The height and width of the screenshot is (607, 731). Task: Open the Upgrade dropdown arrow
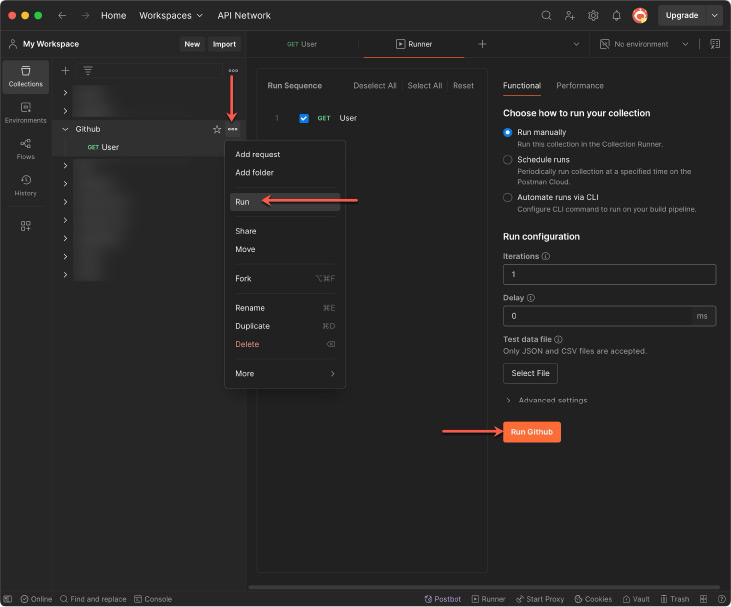coord(714,15)
